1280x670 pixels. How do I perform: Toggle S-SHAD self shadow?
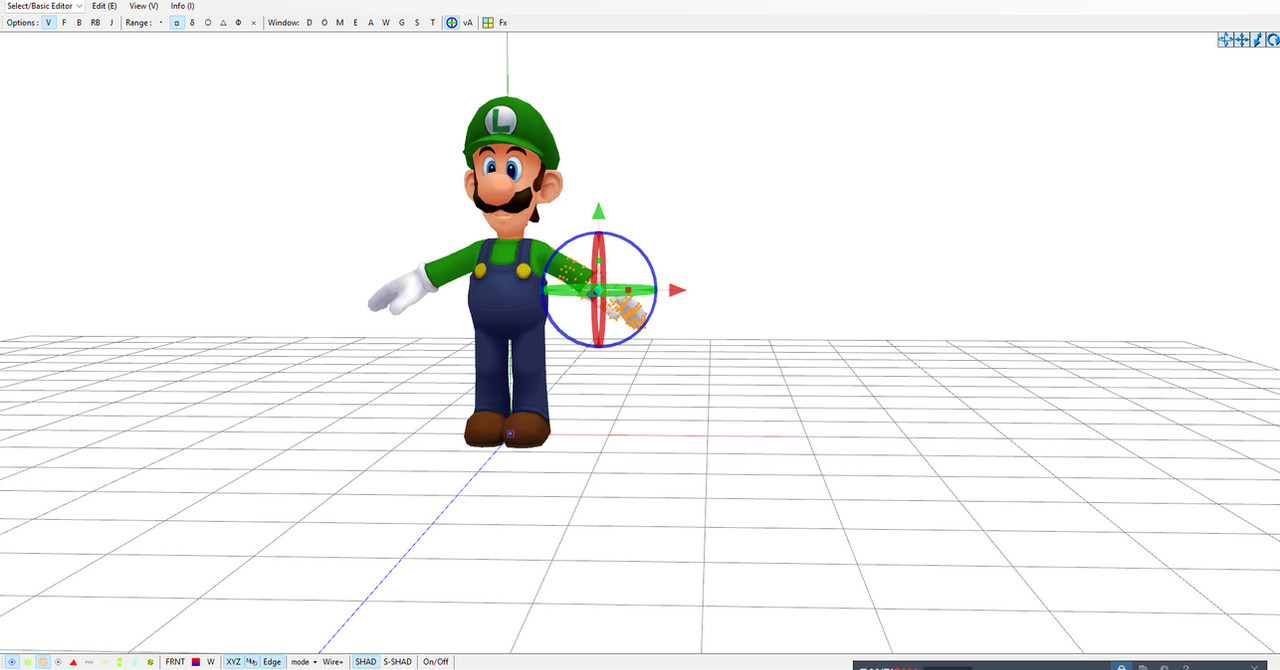pyautogui.click(x=397, y=662)
